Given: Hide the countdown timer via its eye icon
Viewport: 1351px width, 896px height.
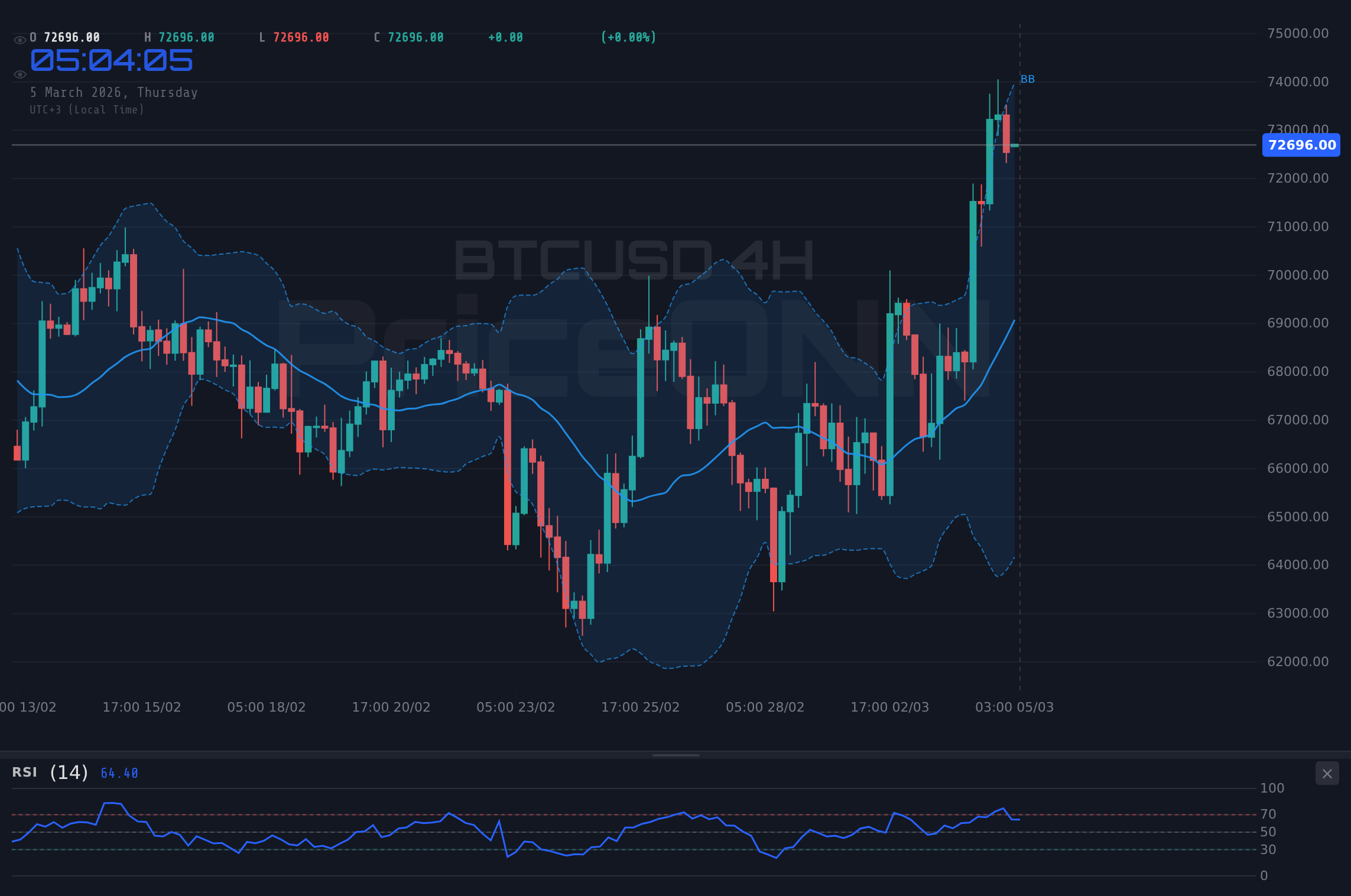Looking at the screenshot, I should click(x=20, y=74).
